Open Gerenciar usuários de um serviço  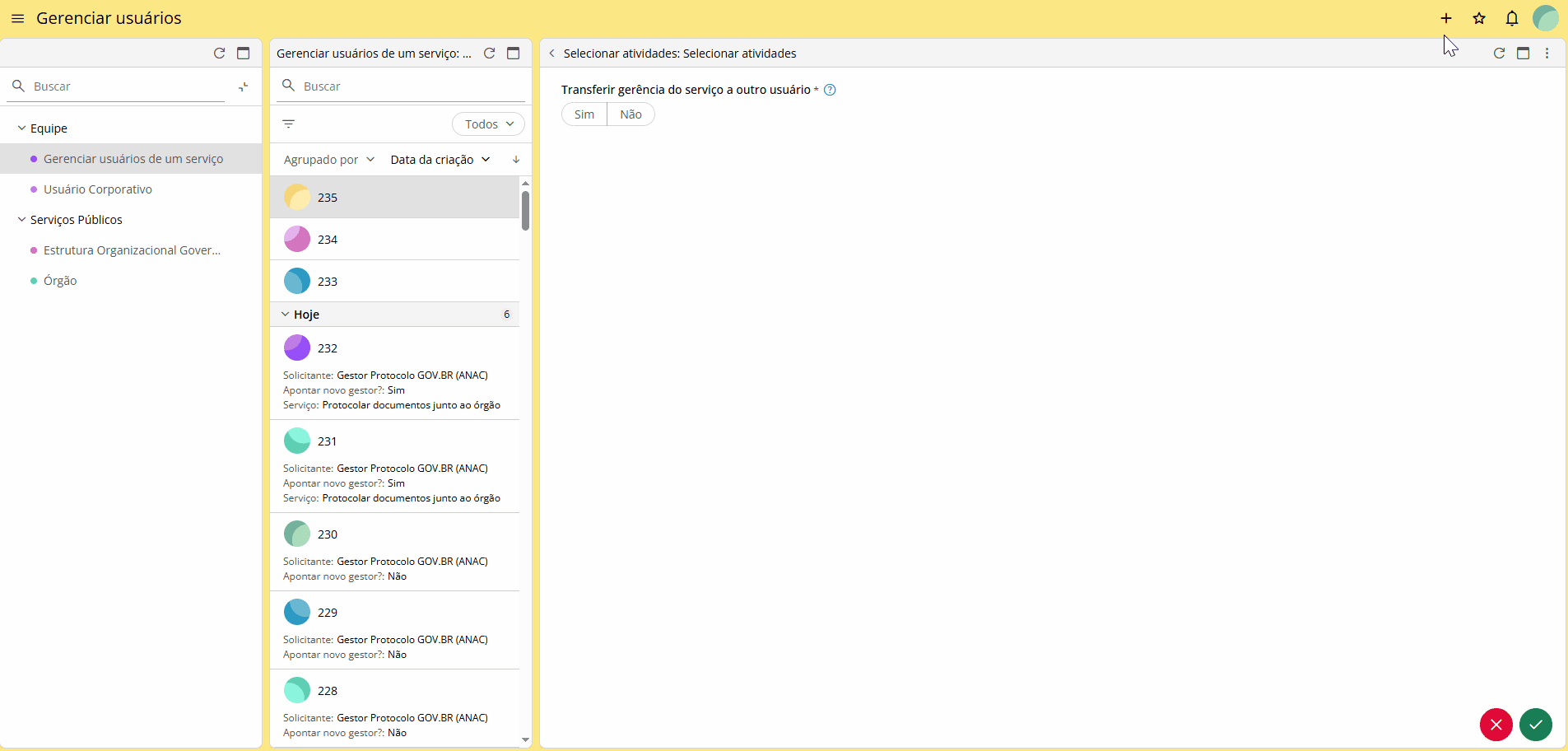pos(132,159)
